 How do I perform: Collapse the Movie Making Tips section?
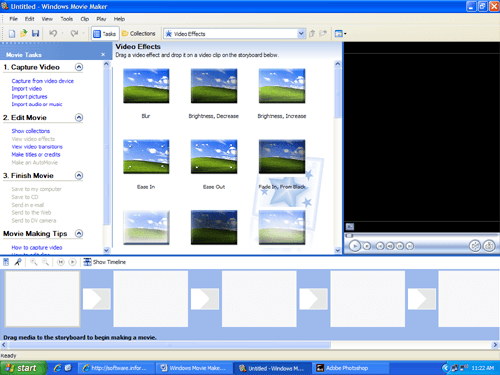[79, 234]
